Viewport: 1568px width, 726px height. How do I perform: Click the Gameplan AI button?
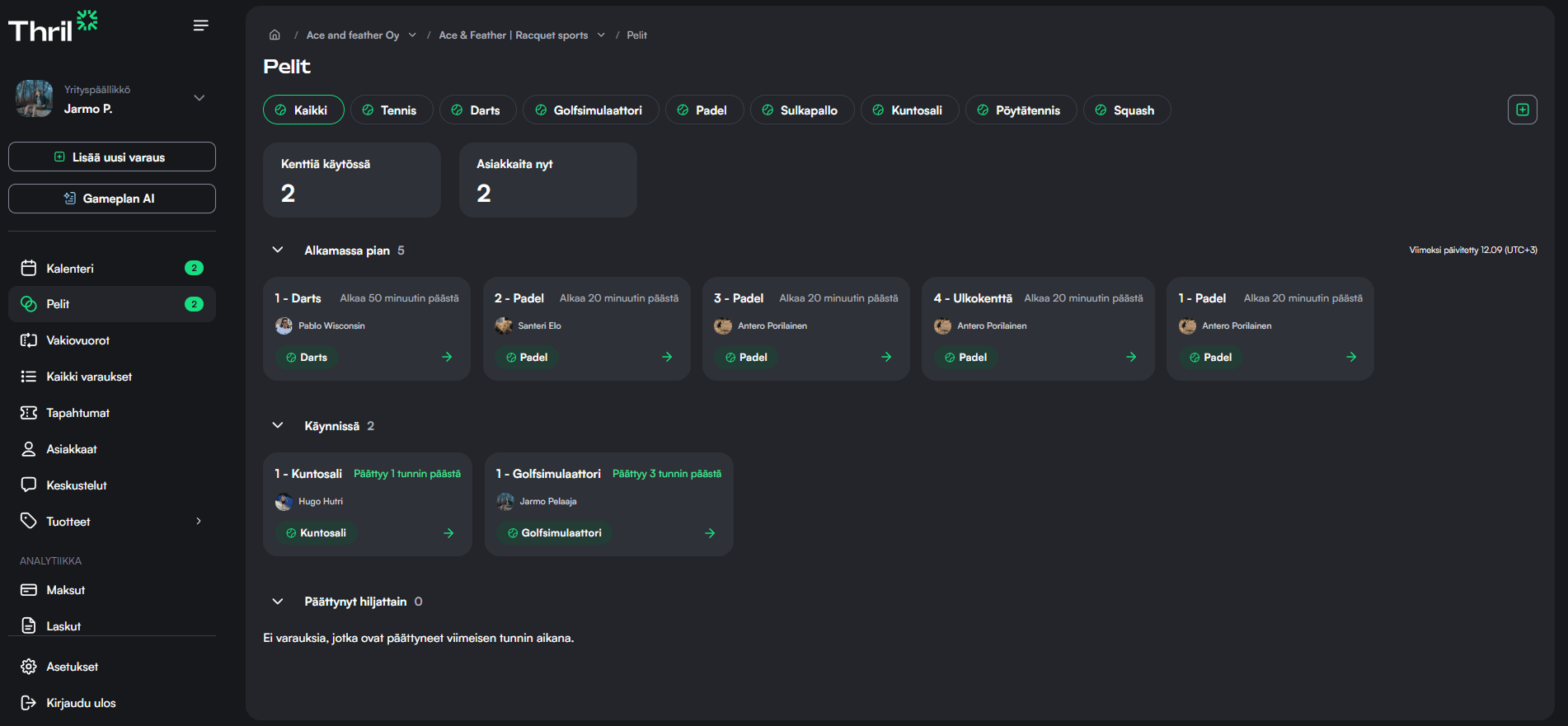(x=112, y=199)
